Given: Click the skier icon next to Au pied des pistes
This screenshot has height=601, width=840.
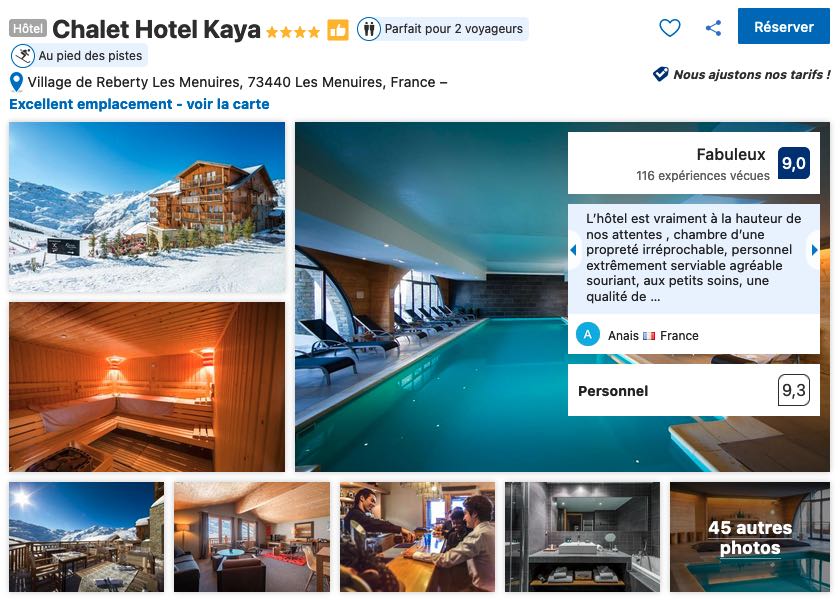Looking at the screenshot, I should point(23,56).
